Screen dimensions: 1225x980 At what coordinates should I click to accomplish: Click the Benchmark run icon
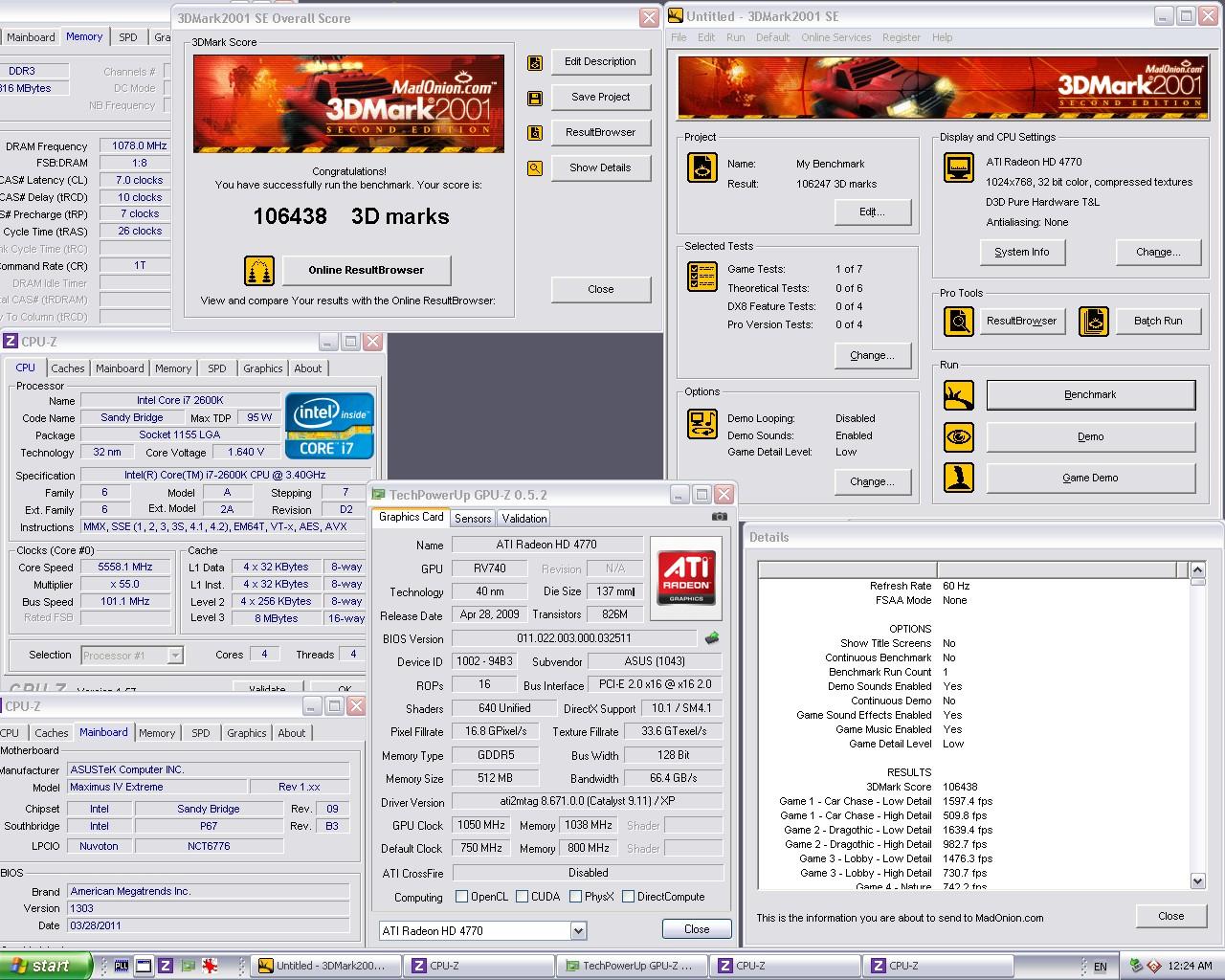click(x=959, y=395)
